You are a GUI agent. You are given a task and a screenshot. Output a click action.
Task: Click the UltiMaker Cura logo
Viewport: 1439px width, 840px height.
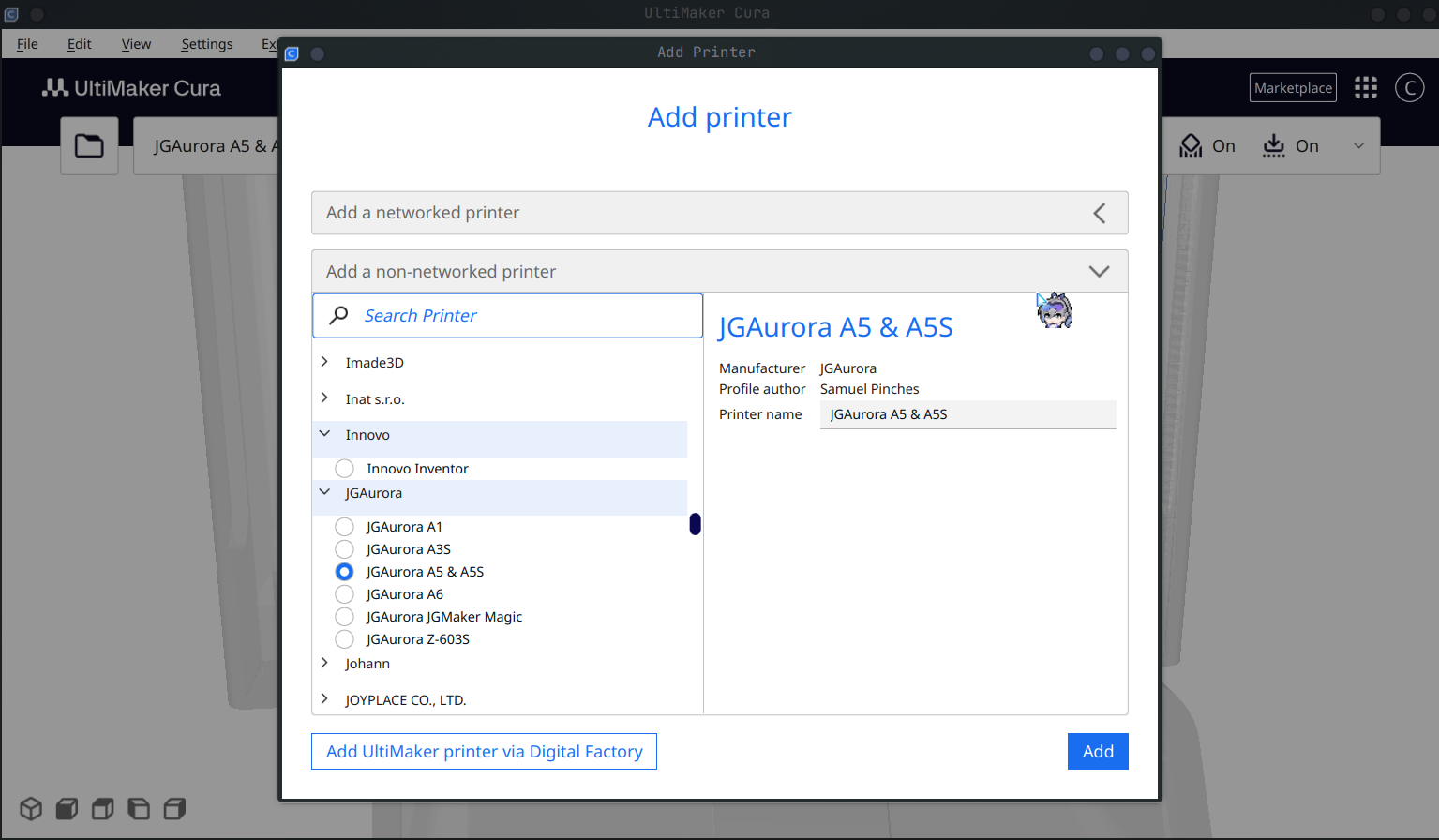point(131,88)
